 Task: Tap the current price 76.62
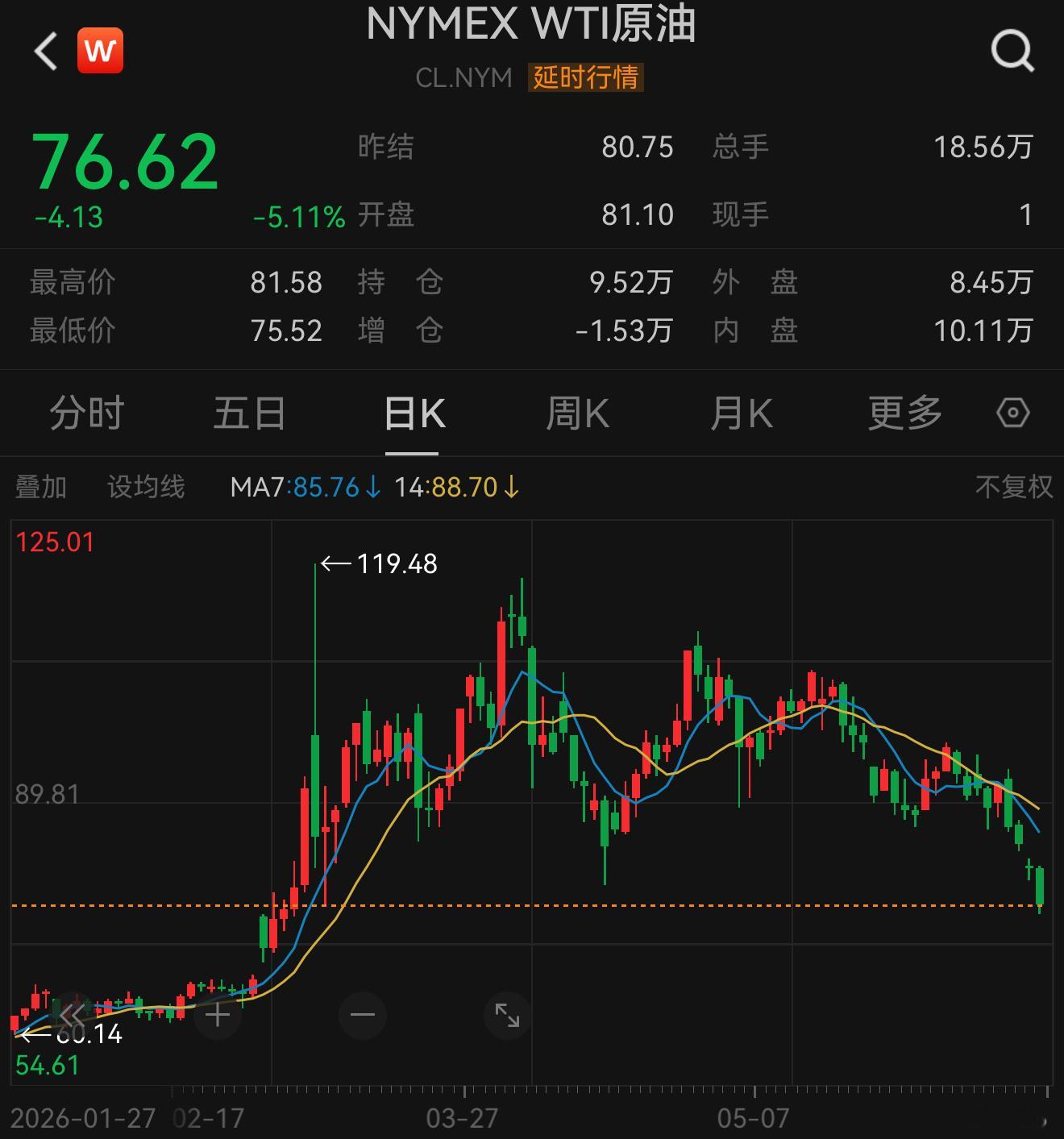(125, 162)
